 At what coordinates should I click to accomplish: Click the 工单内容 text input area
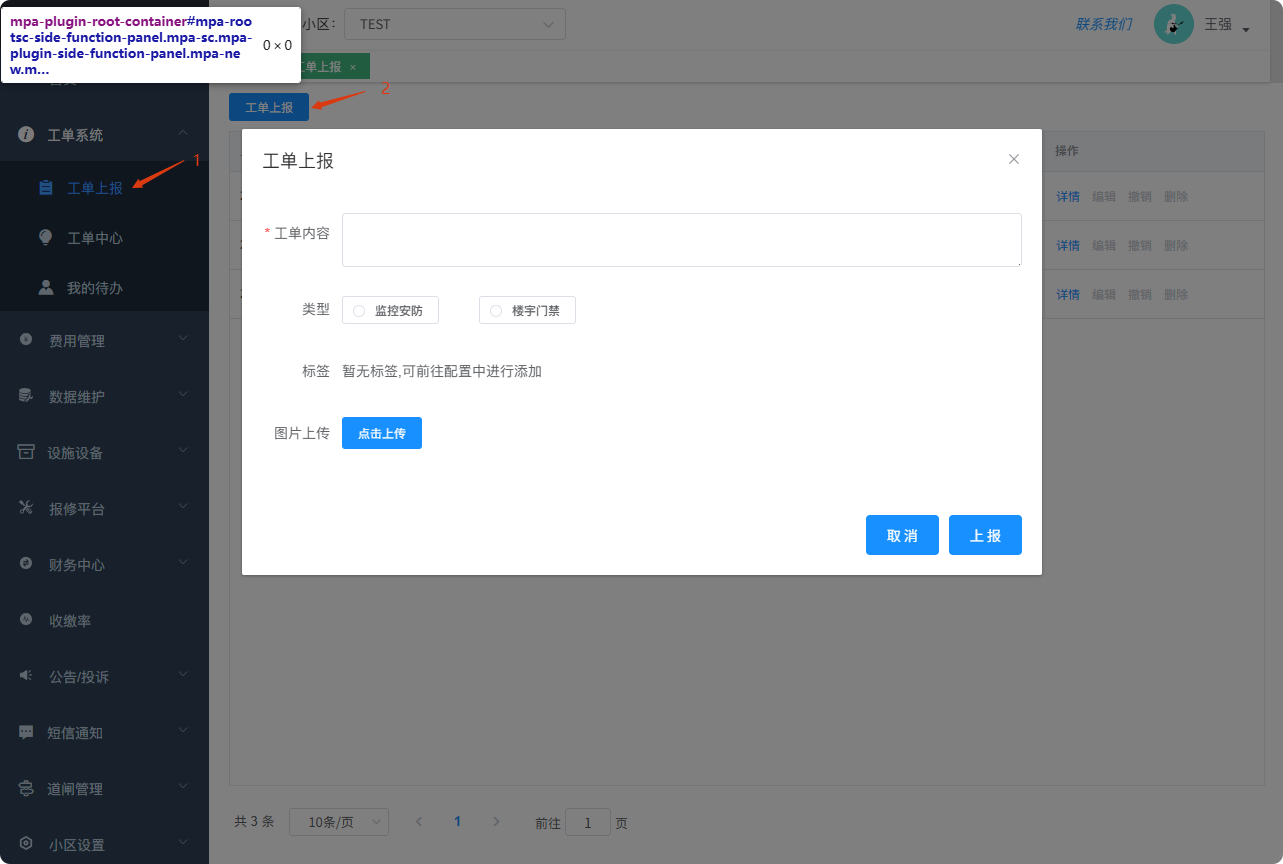[x=680, y=239]
